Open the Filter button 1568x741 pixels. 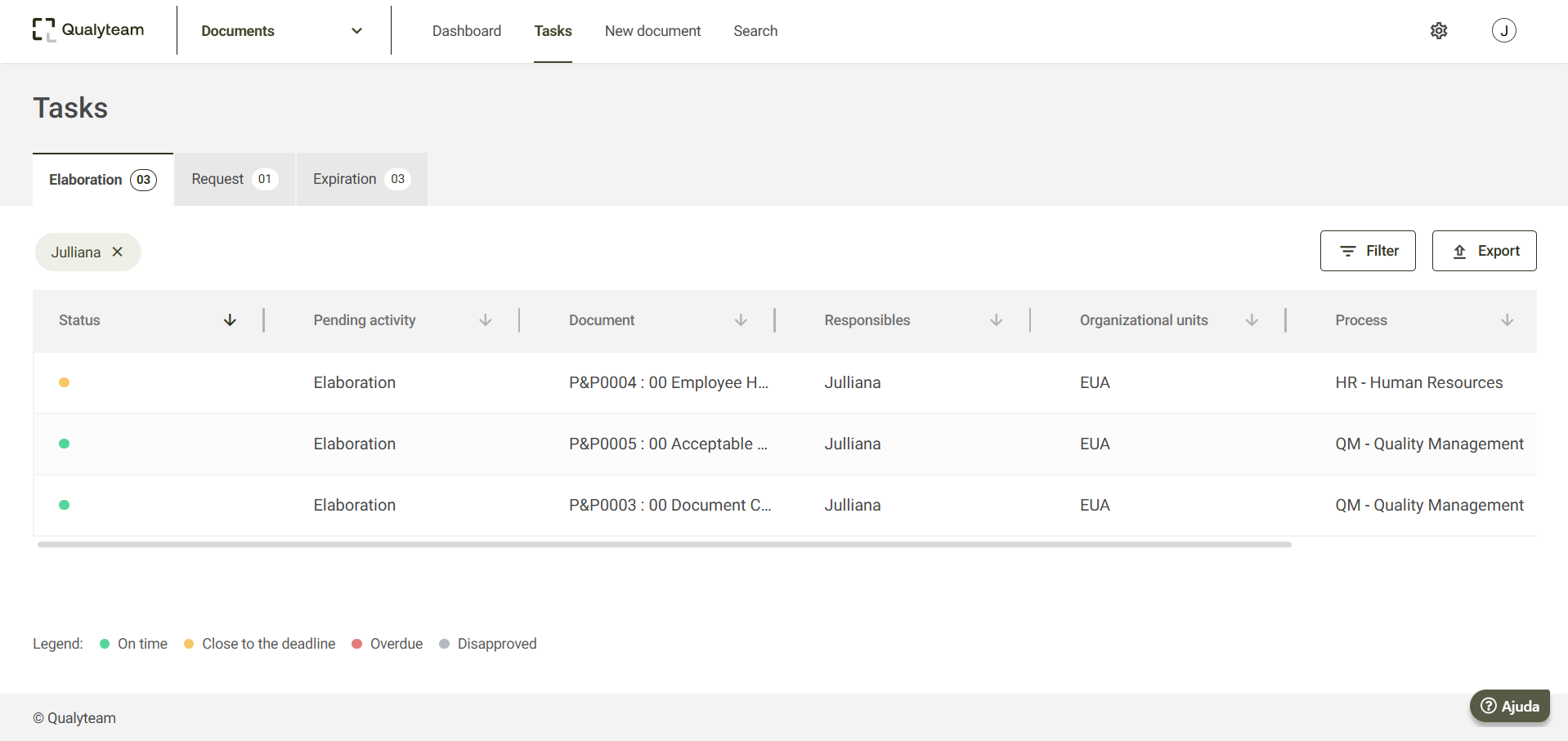(x=1368, y=251)
